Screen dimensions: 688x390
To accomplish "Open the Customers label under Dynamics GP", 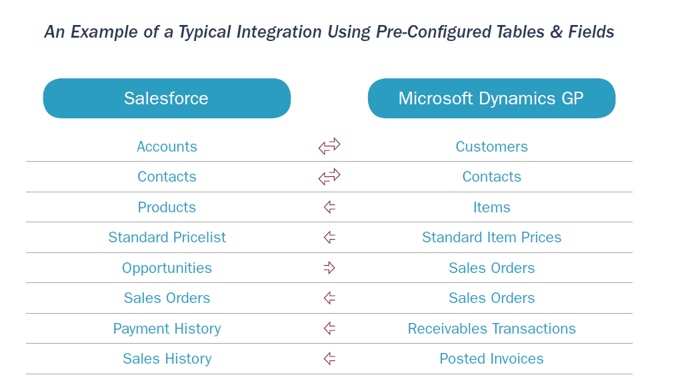I will click(491, 147).
